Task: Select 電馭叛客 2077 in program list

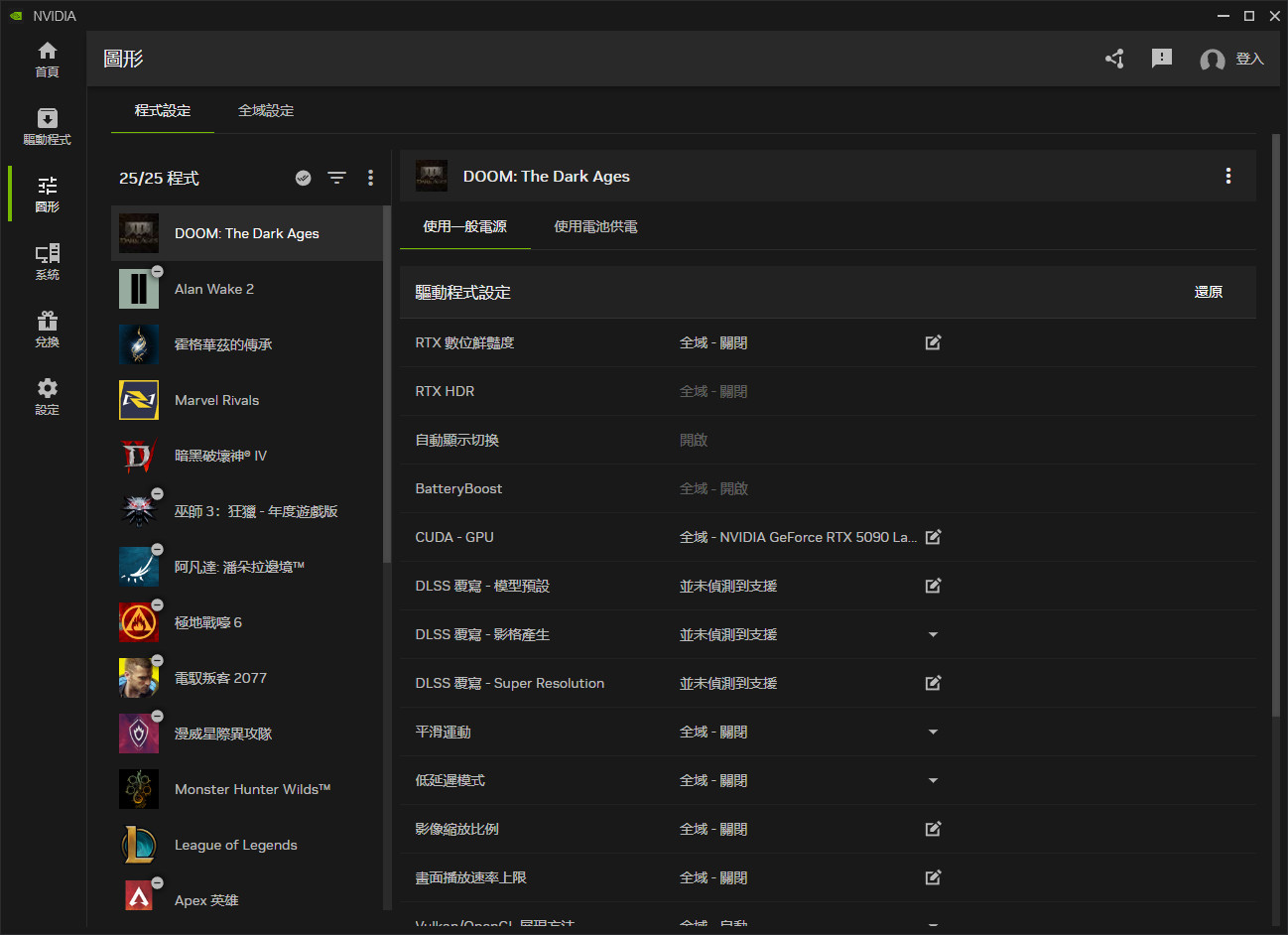Action: (246, 678)
